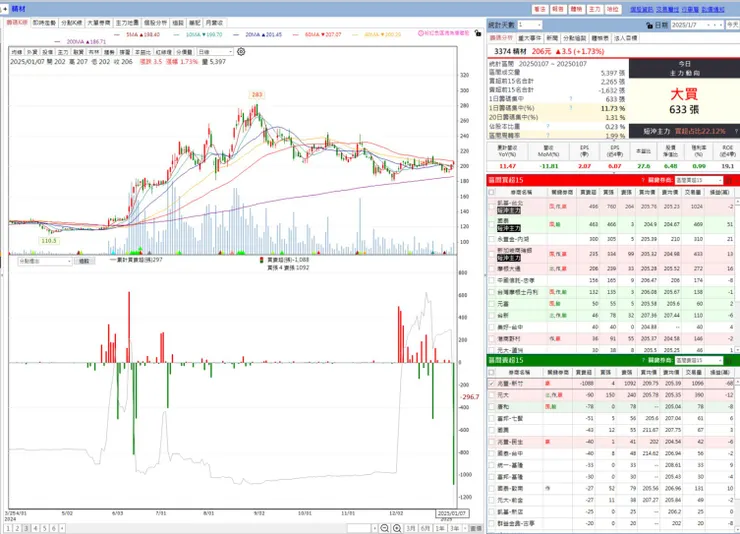Toggle 均線 indicator on chart toolbar
The width and height of the screenshot is (740, 534).
(x=17, y=52)
